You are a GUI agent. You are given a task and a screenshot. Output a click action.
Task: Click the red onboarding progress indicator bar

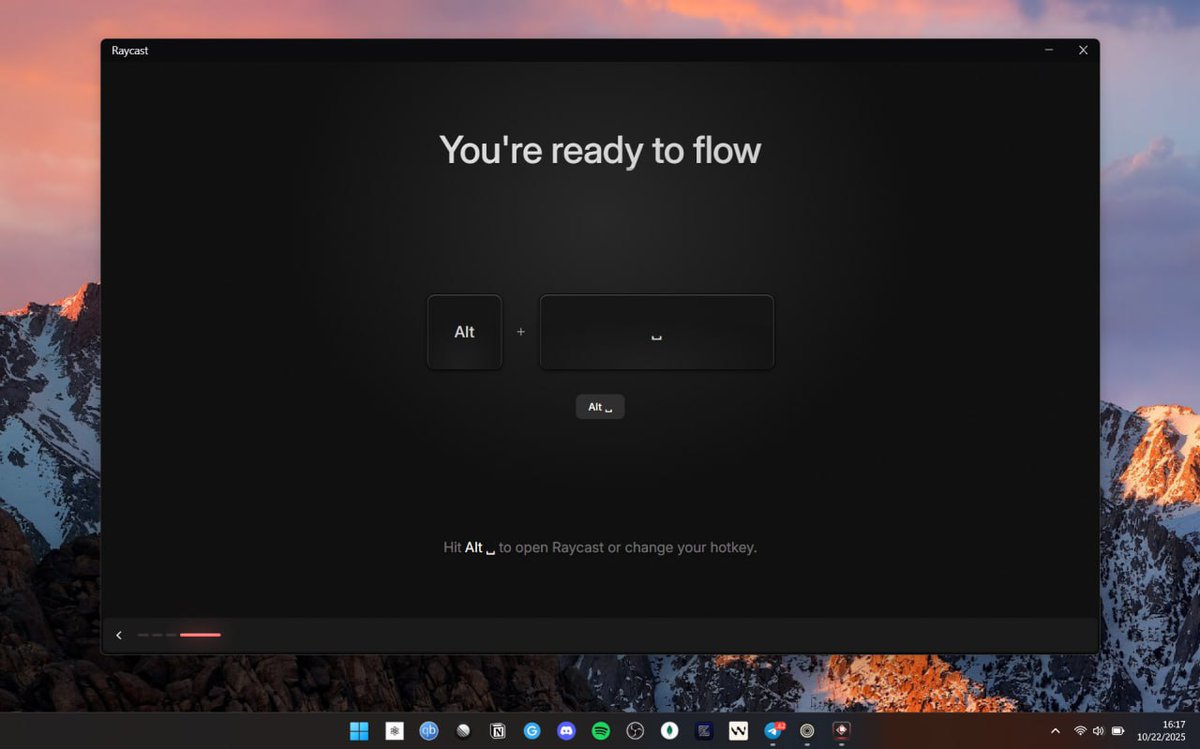click(200, 635)
